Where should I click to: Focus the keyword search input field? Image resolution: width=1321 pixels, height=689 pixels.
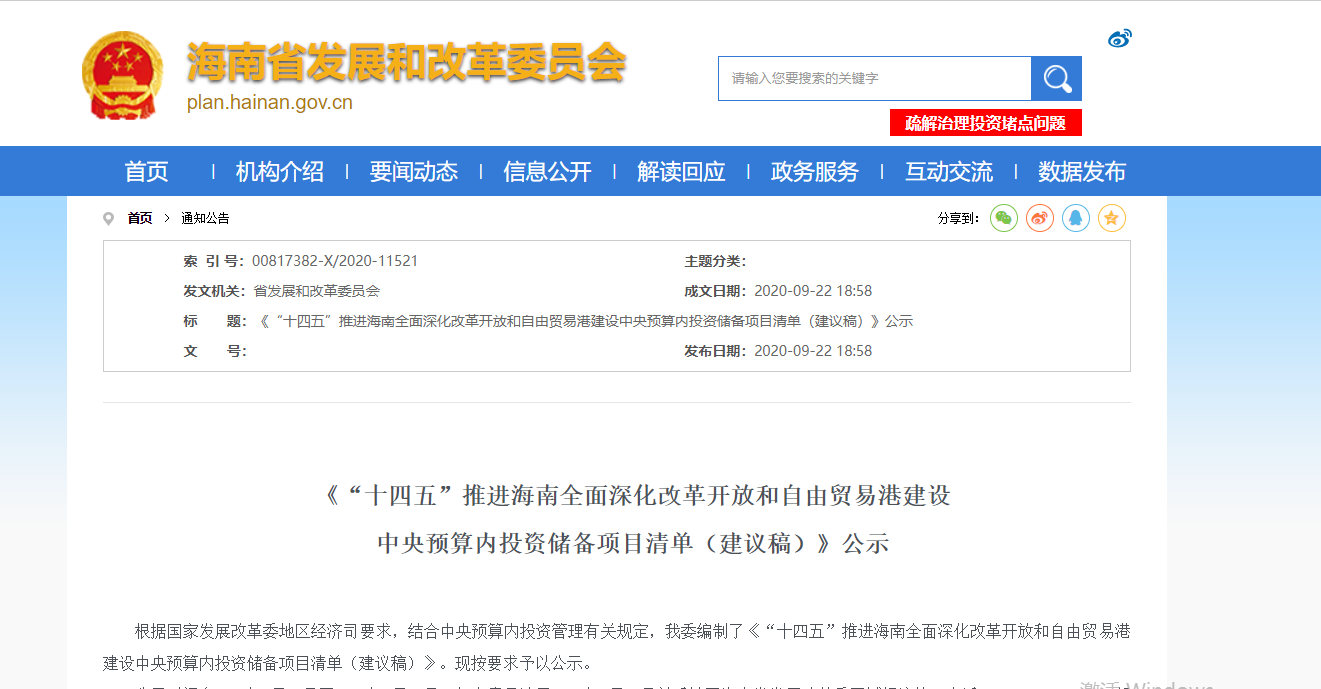point(874,78)
